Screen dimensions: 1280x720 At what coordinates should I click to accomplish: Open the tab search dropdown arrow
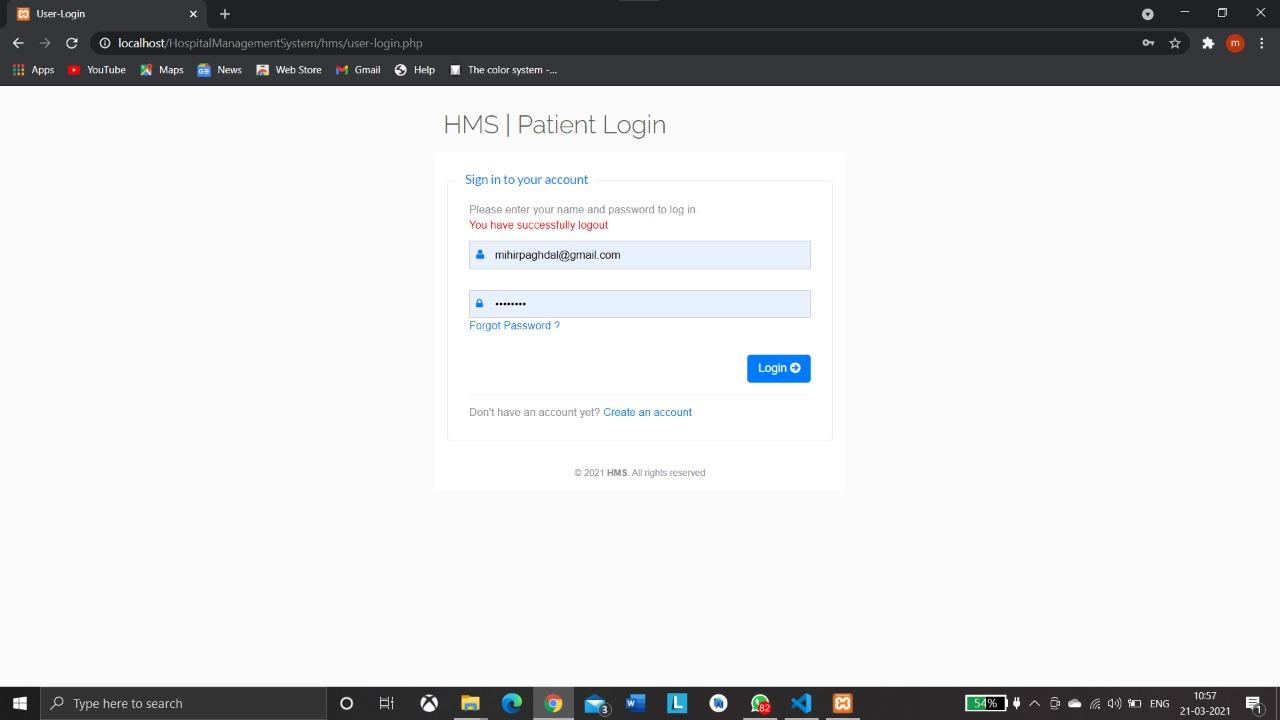(1147, 14)
